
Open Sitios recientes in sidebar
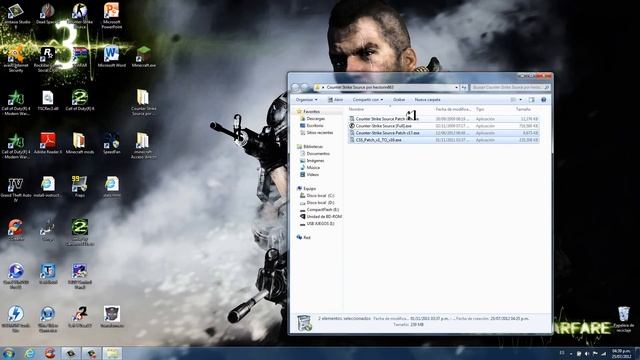click(x=317, y=132)
